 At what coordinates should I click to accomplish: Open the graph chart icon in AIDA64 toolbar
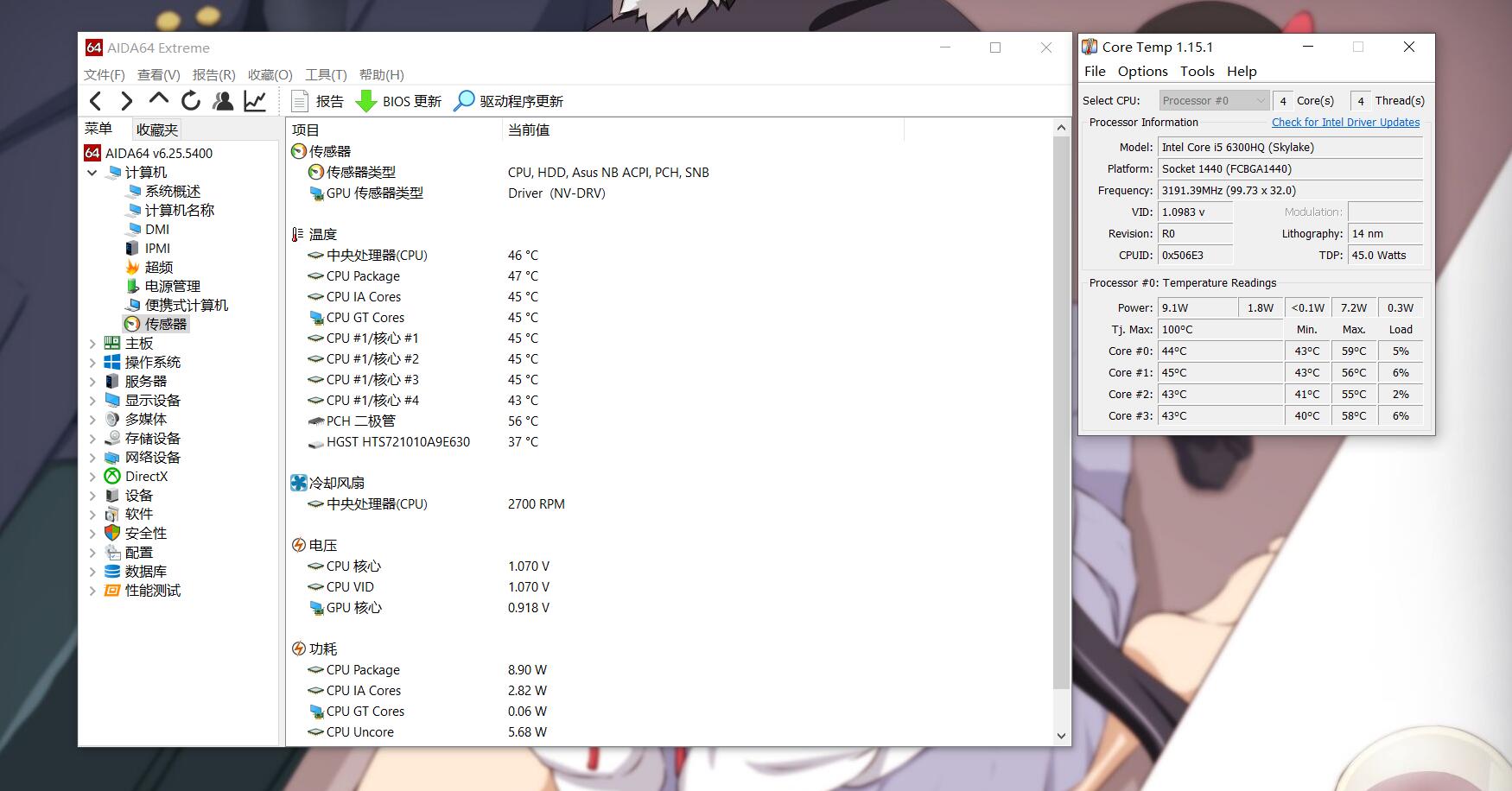255,101
